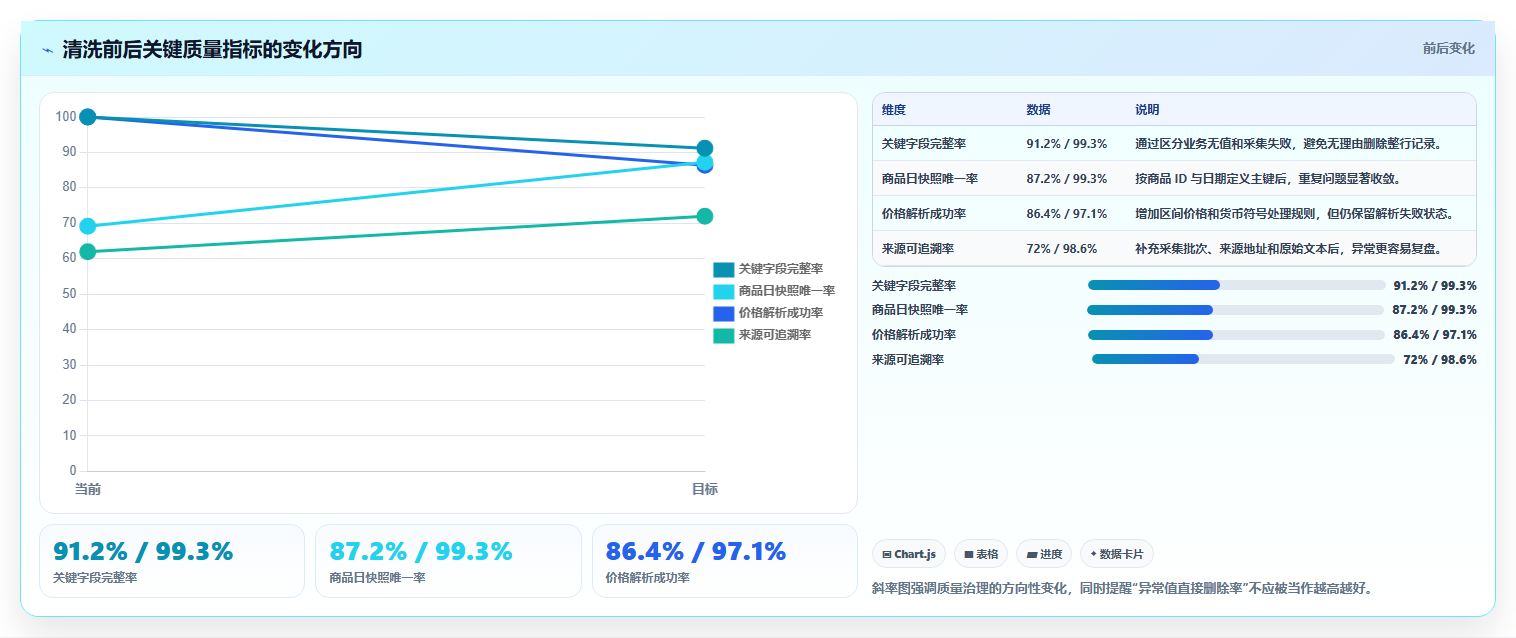Click 86.4% / 97.1% value beside the progress bar
The image size is (1516, 638).
pos(1435,334)
